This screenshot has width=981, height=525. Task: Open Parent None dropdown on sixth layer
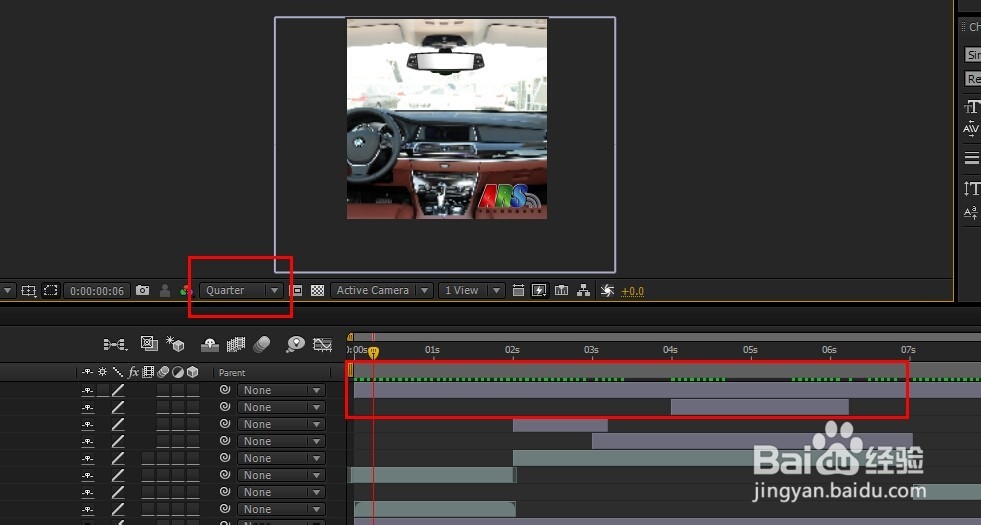tap(281, 475)
